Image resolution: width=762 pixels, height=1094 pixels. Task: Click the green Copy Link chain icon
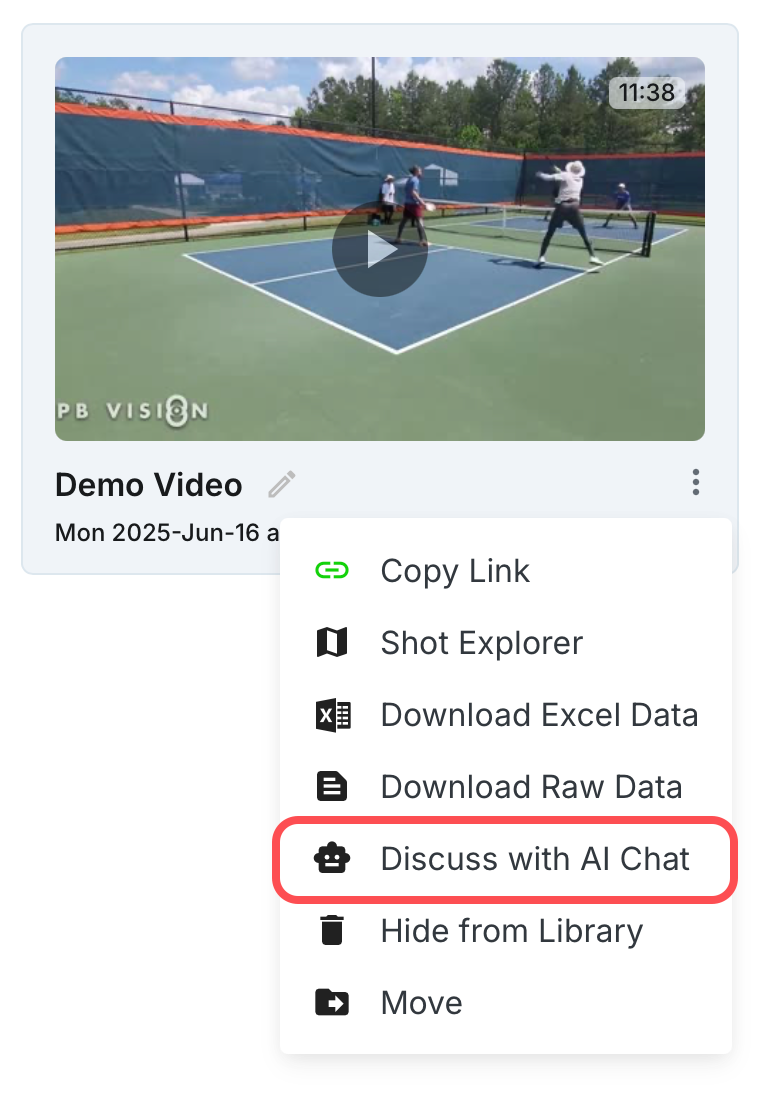coord(332,571)
